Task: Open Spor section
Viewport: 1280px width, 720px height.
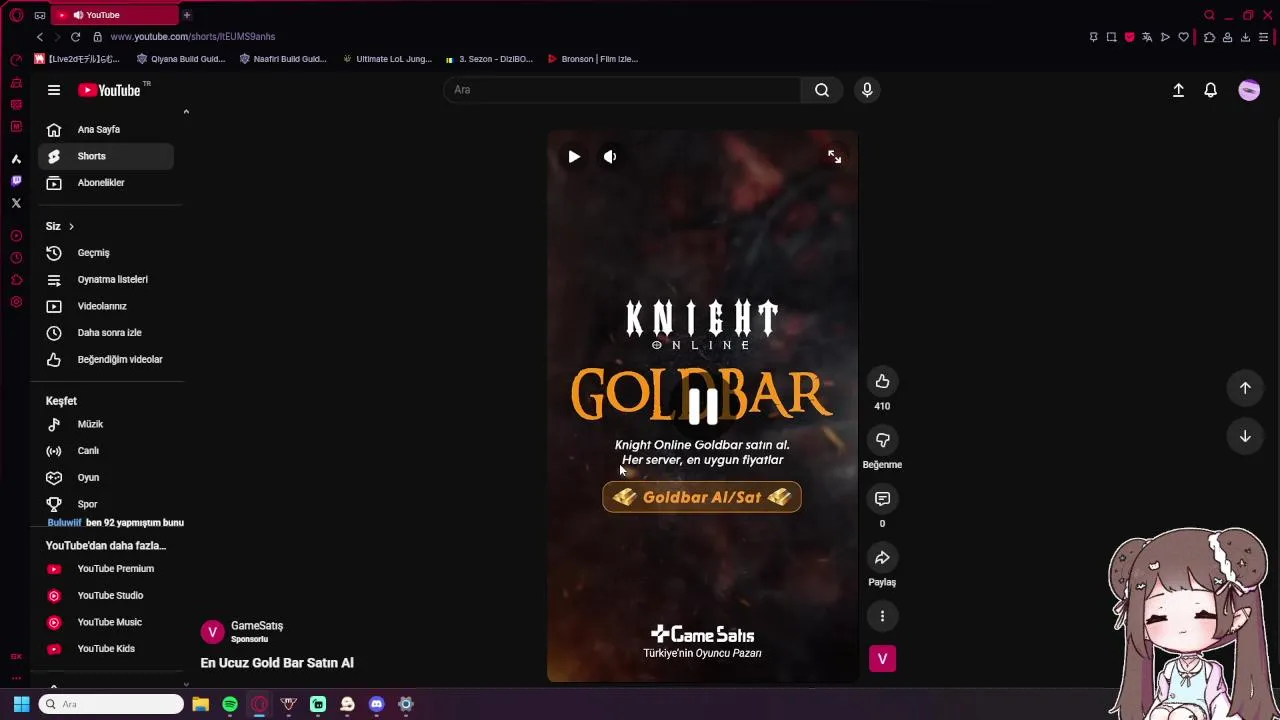Action: pos(106,504)
